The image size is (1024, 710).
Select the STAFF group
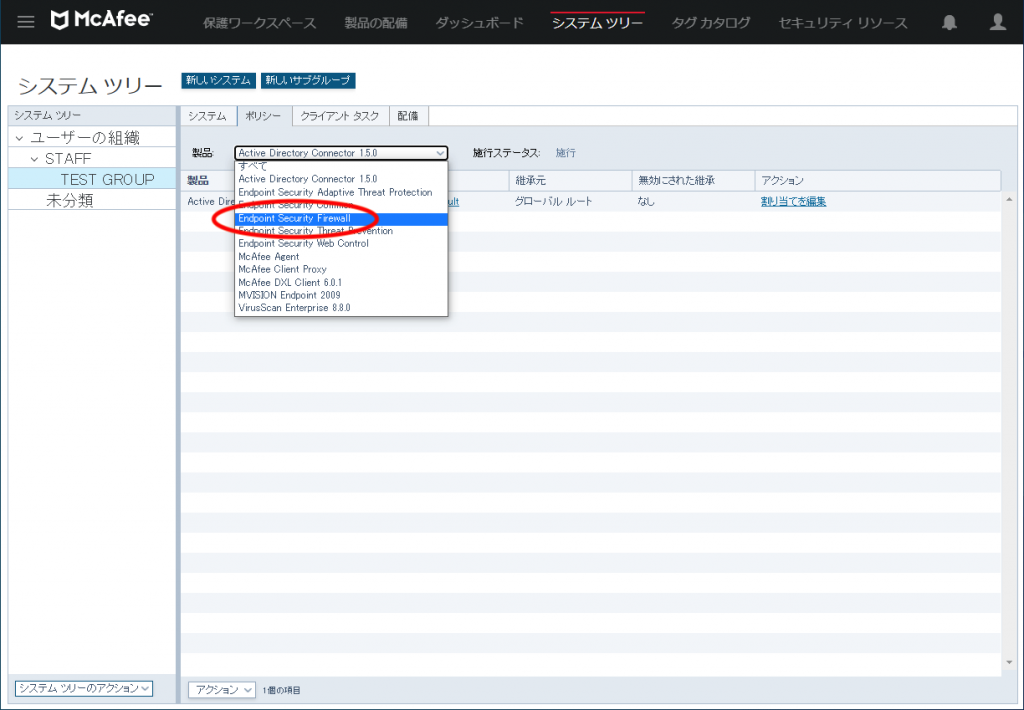[68, 159]
